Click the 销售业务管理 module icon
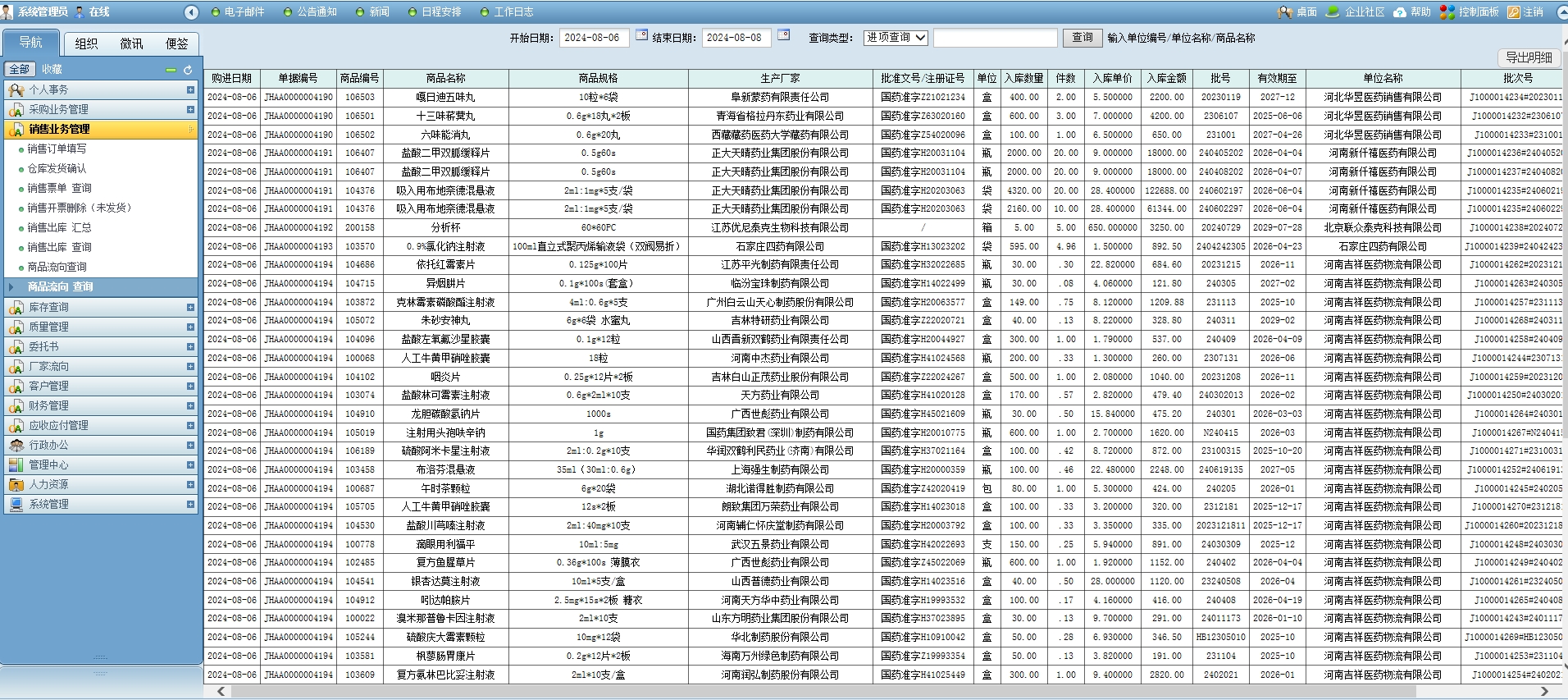The height and width of the screenshot is (700, 1568). (16, 129)
